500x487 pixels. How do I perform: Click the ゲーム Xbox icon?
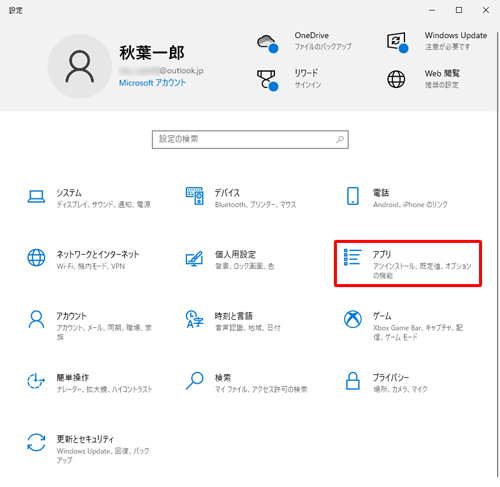click(x=353, y=319)
